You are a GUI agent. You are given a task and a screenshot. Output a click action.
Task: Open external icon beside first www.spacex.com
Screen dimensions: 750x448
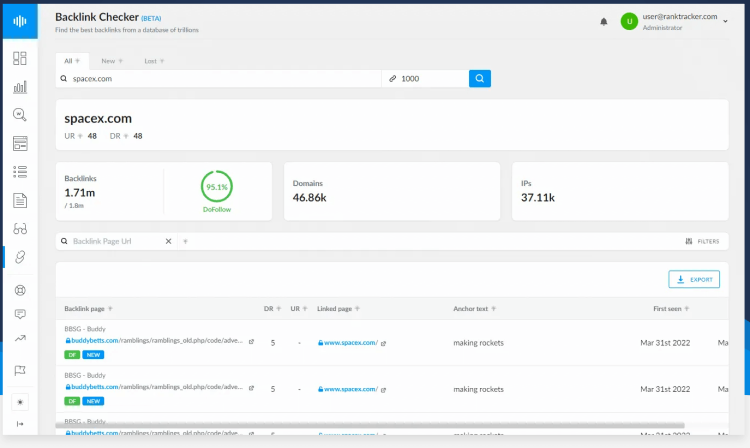click(384, 343)
